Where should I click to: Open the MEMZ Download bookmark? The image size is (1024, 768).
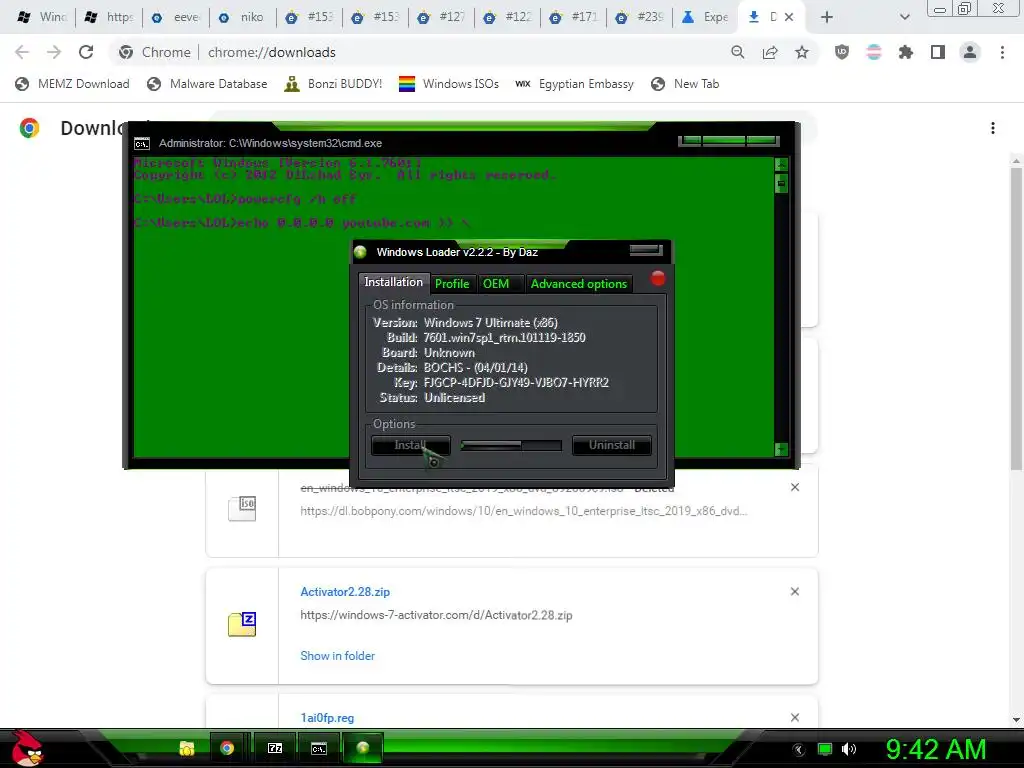click(72, 84)
